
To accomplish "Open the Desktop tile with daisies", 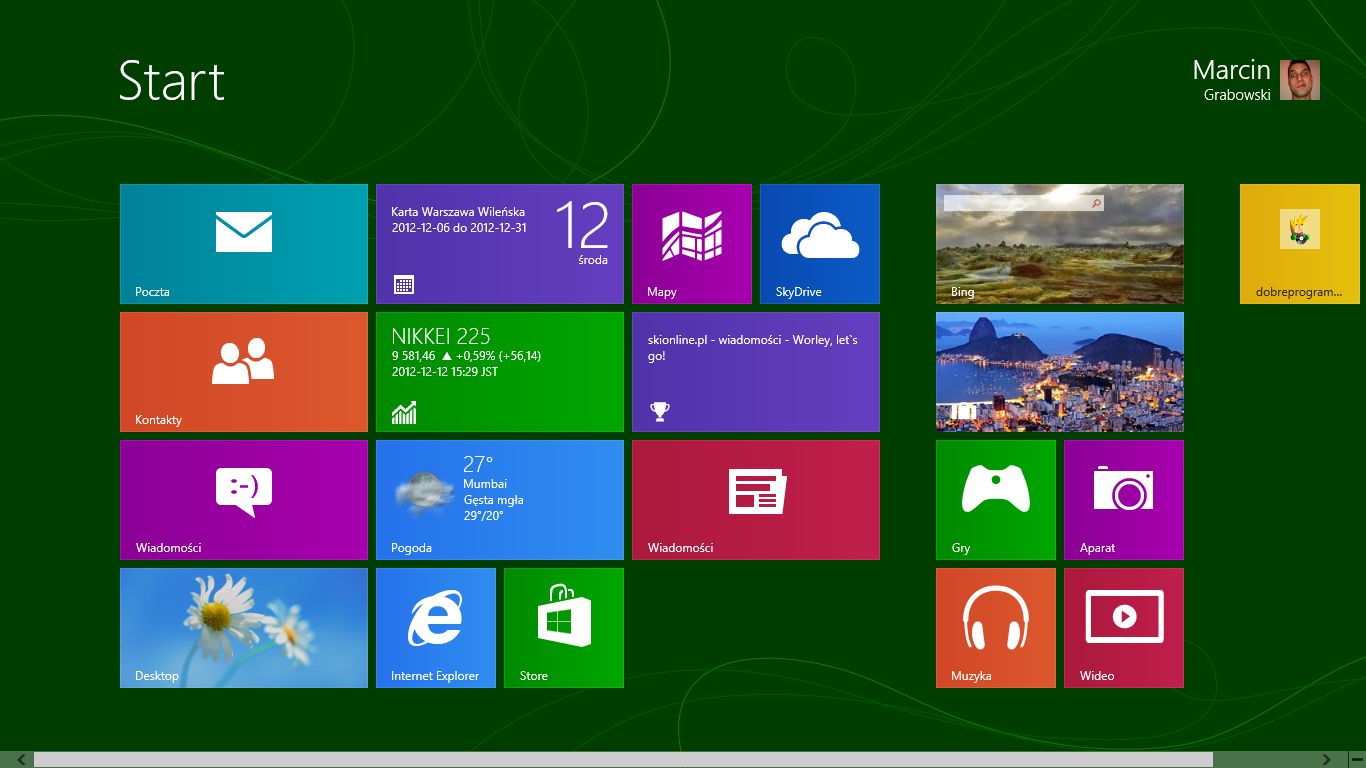I will (244, 628).
